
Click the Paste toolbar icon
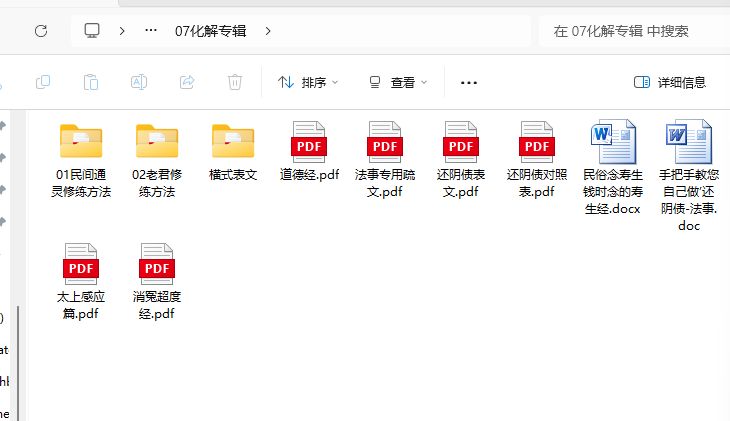(91, 82)
